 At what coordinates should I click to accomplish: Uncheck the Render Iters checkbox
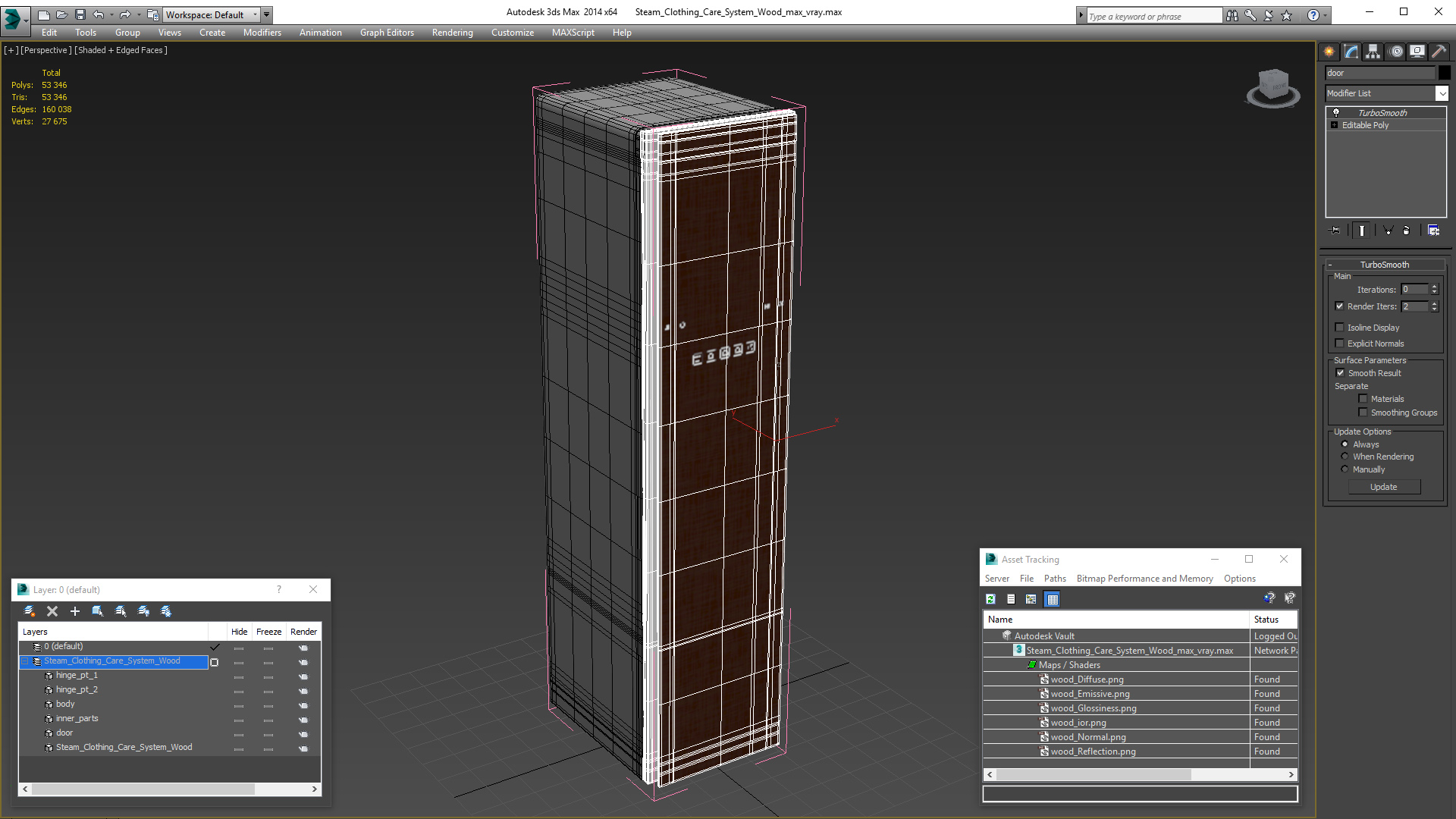tap(1339, 306)
